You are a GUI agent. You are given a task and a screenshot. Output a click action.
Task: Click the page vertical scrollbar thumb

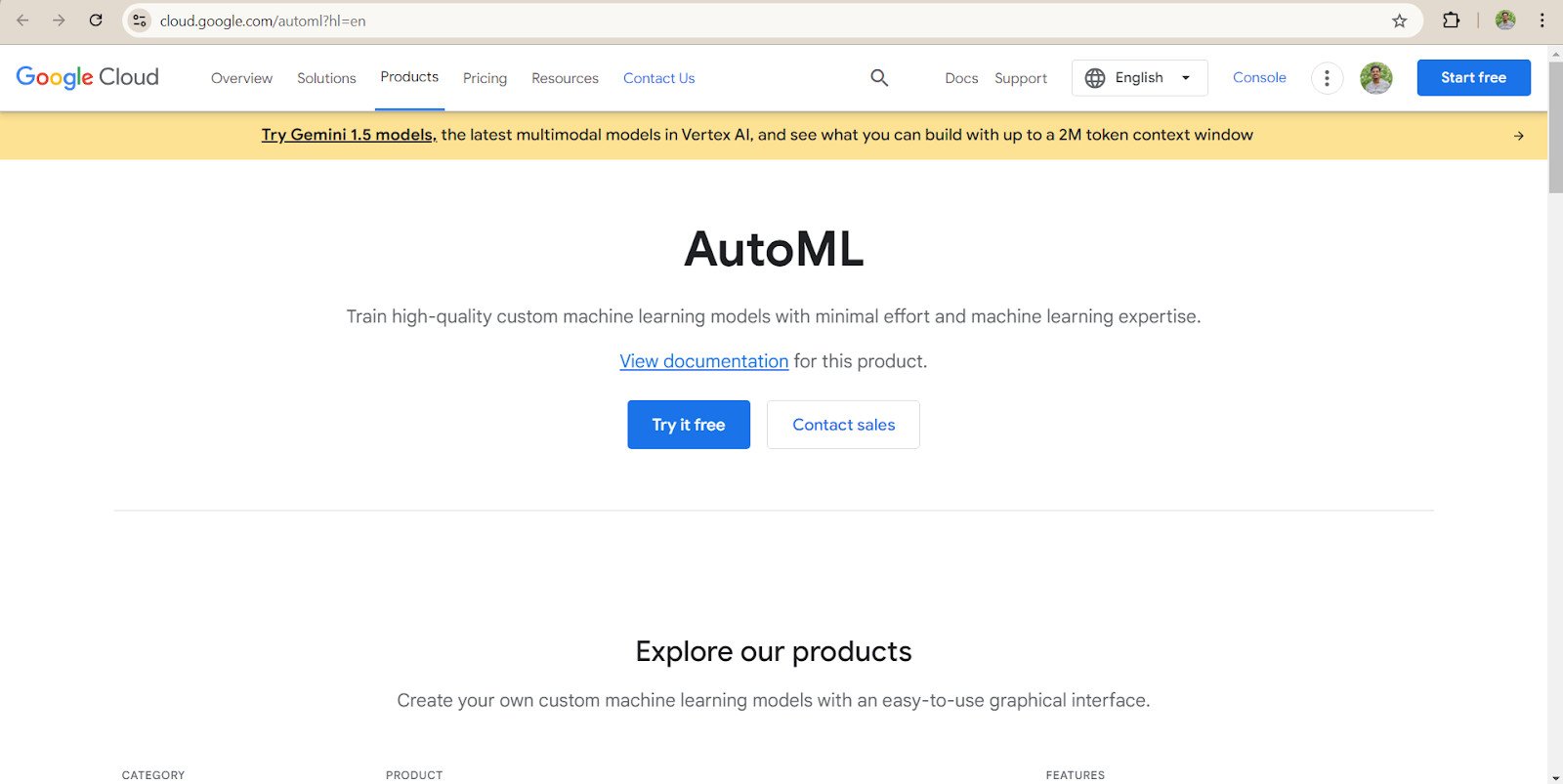point(1555,127)
